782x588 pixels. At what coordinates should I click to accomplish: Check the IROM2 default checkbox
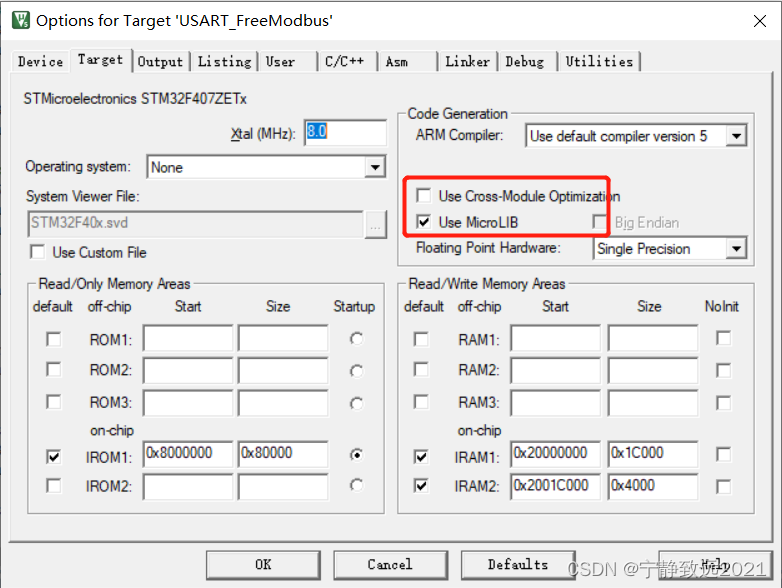pyautogui.click(x=54, y=485)
